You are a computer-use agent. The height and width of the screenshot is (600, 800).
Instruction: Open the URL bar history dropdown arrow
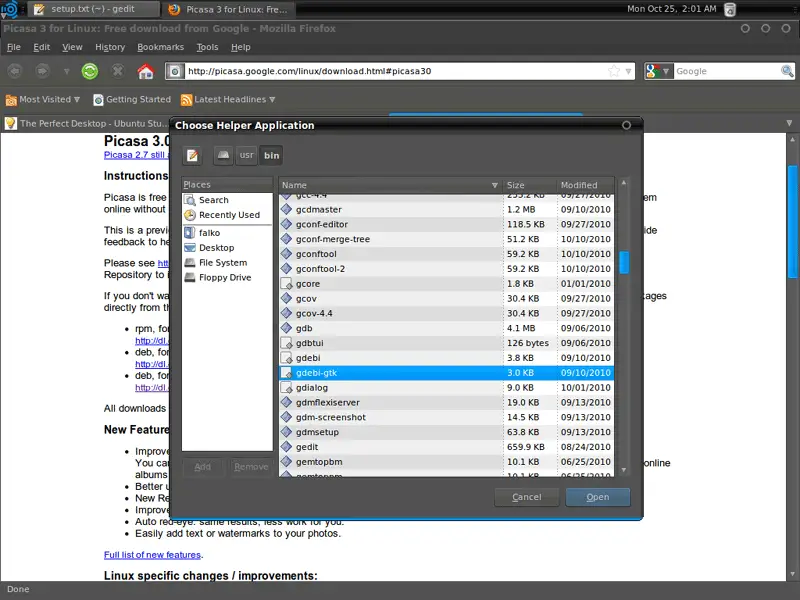628,71
